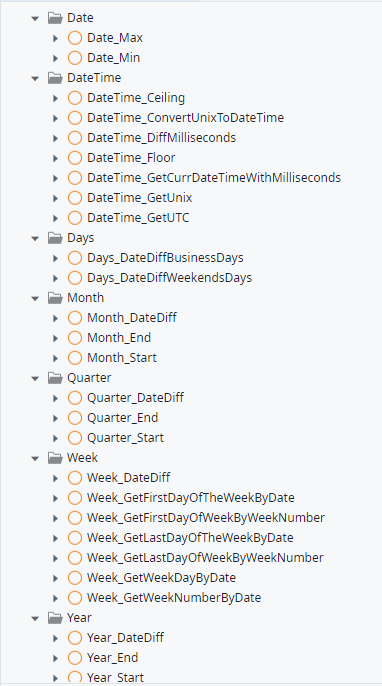This screenshot has width=382, height=686.
Task: Select the Days_DateDiffWeekendsDays item
Action: point(169,278)
